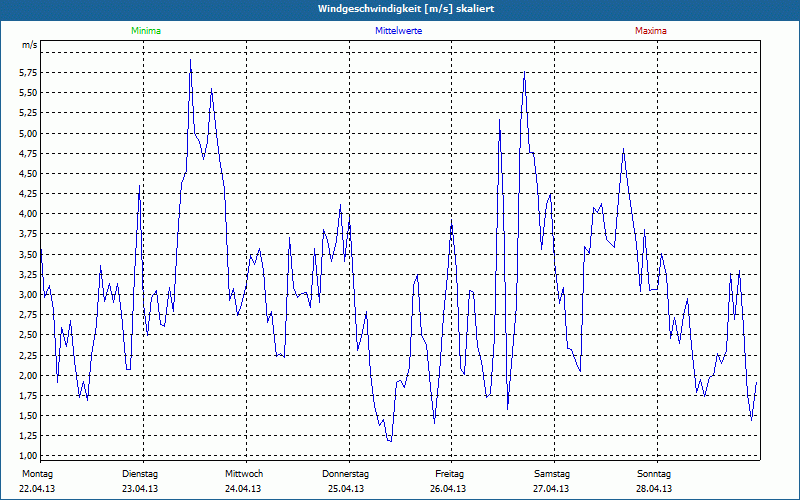Click the Mittelwerte legend label
The width and height of the screenshot is (800, 500).
(398, 31)
